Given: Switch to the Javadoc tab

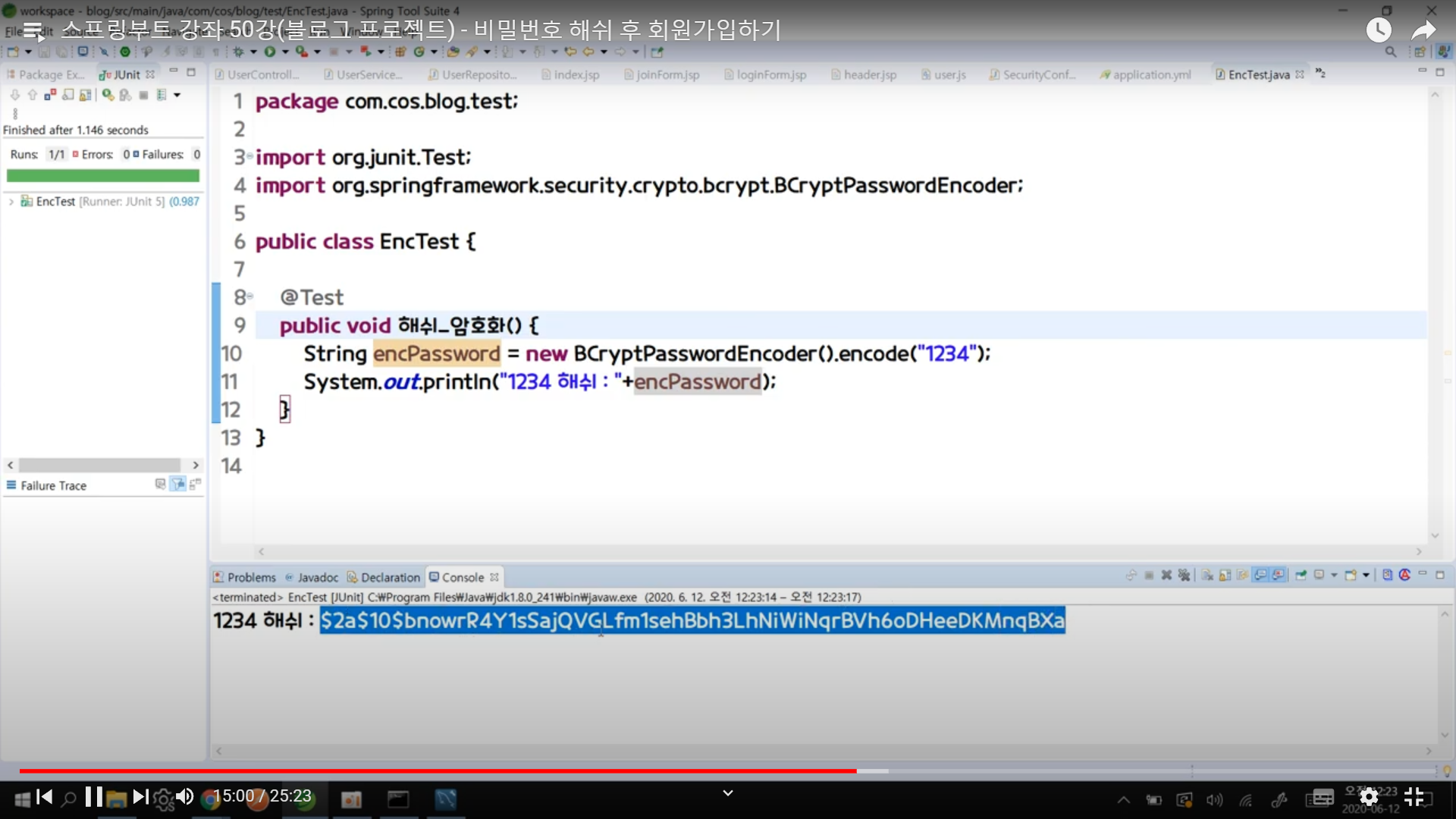Looking at the screenshot, I should (x=312, y=577).
